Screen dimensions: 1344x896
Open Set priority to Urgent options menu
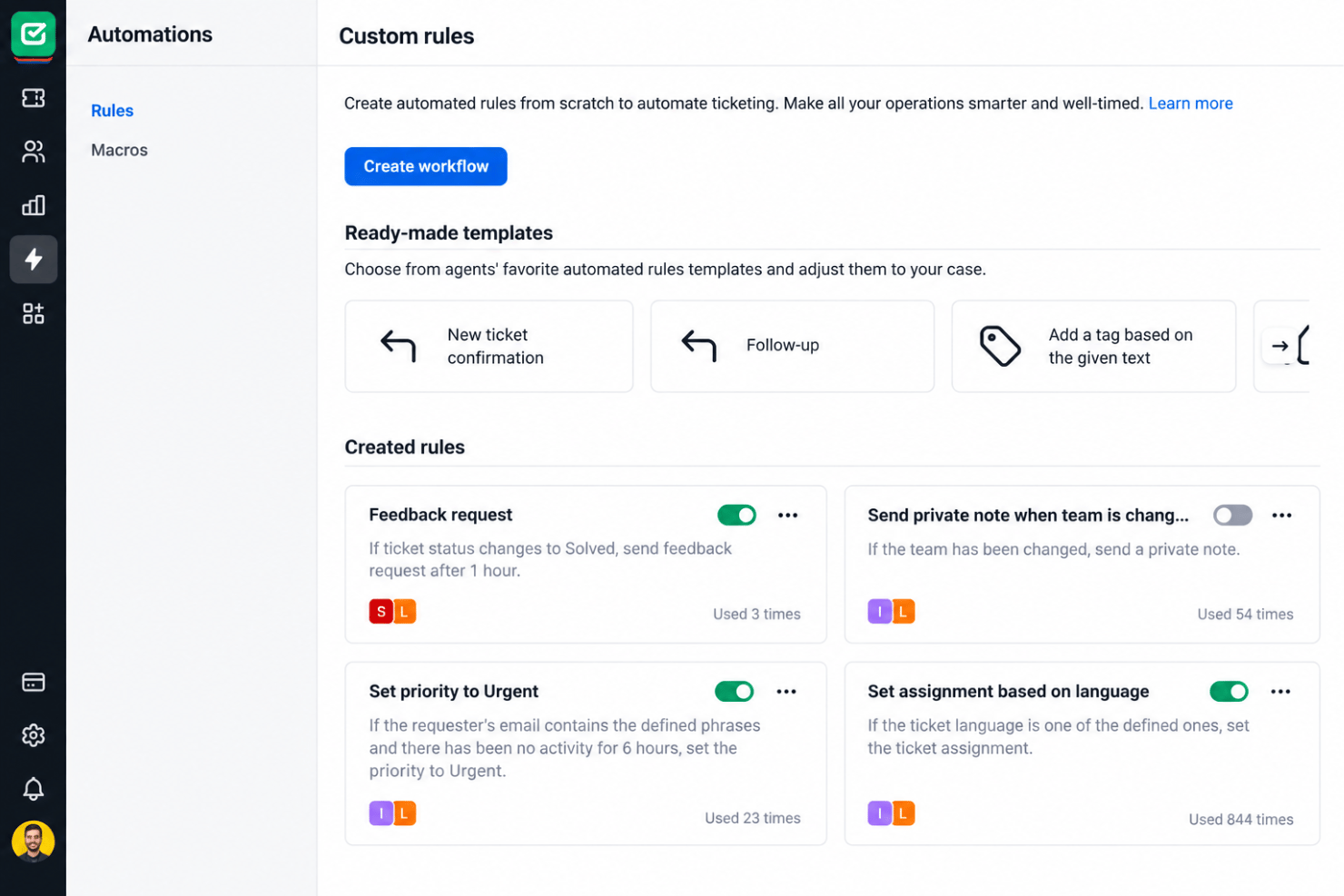coord(786,692)
